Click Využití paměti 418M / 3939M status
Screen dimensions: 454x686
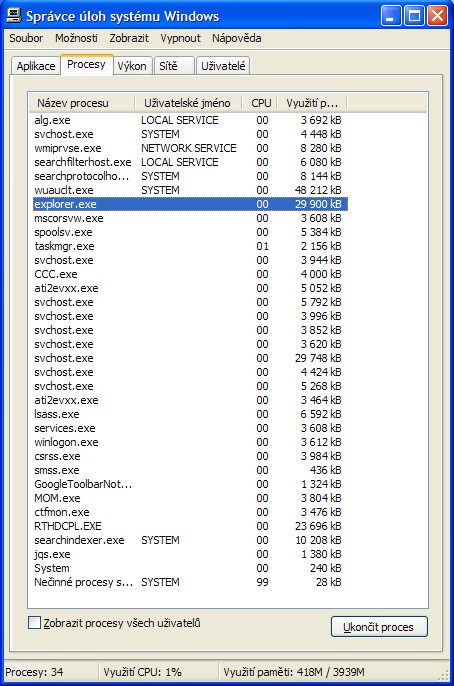(293, 672)
